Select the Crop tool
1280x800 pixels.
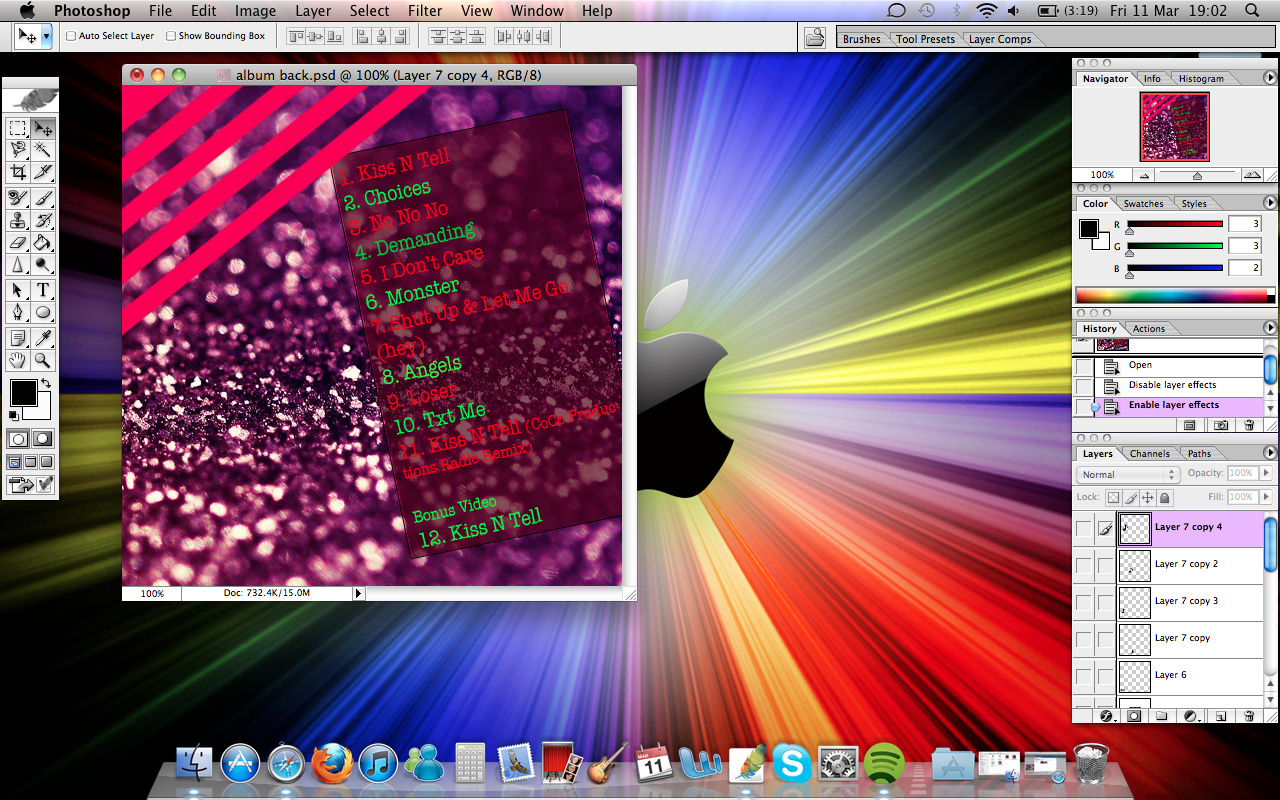(x=18, y=172)
